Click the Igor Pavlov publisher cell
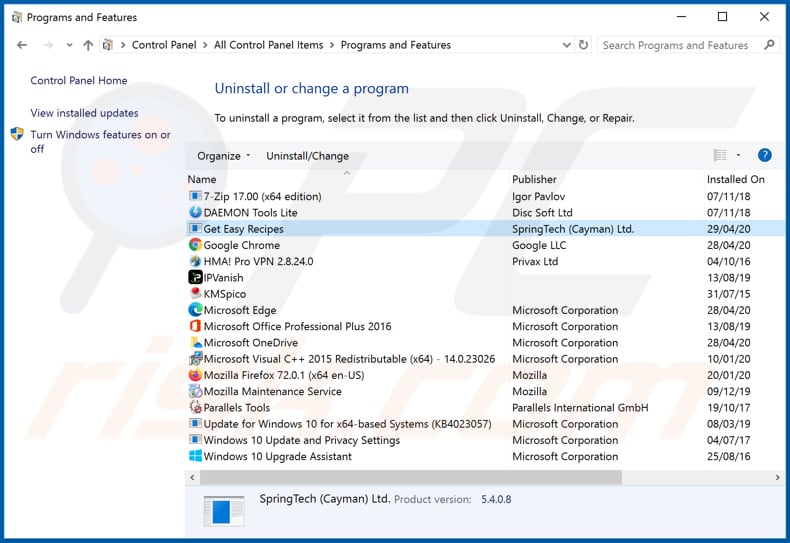The image size is (790, 543). (x=539, y=196)
